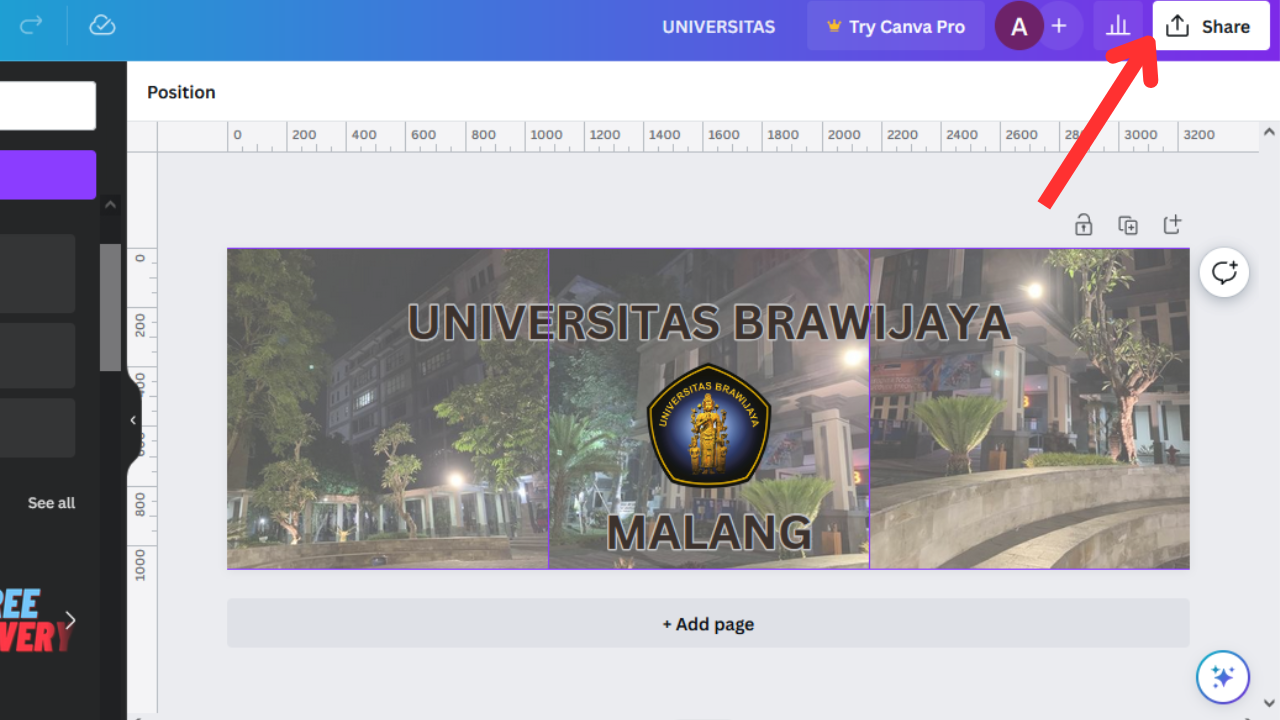Click the last grey sidebar thumbnail placeholder
1280x720 pixels.
click(x=37, y=428)
